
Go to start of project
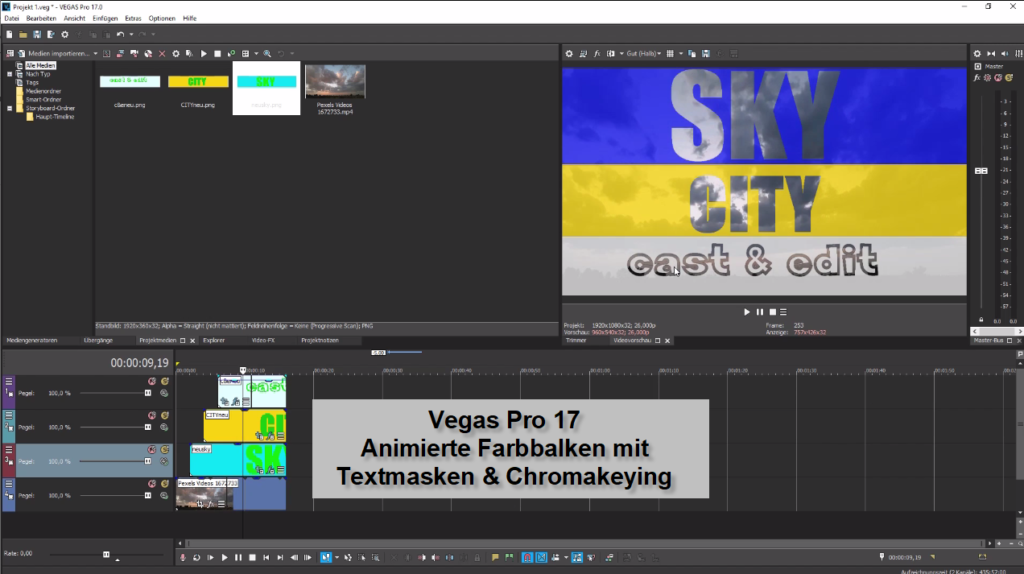[x=266, y=558]
